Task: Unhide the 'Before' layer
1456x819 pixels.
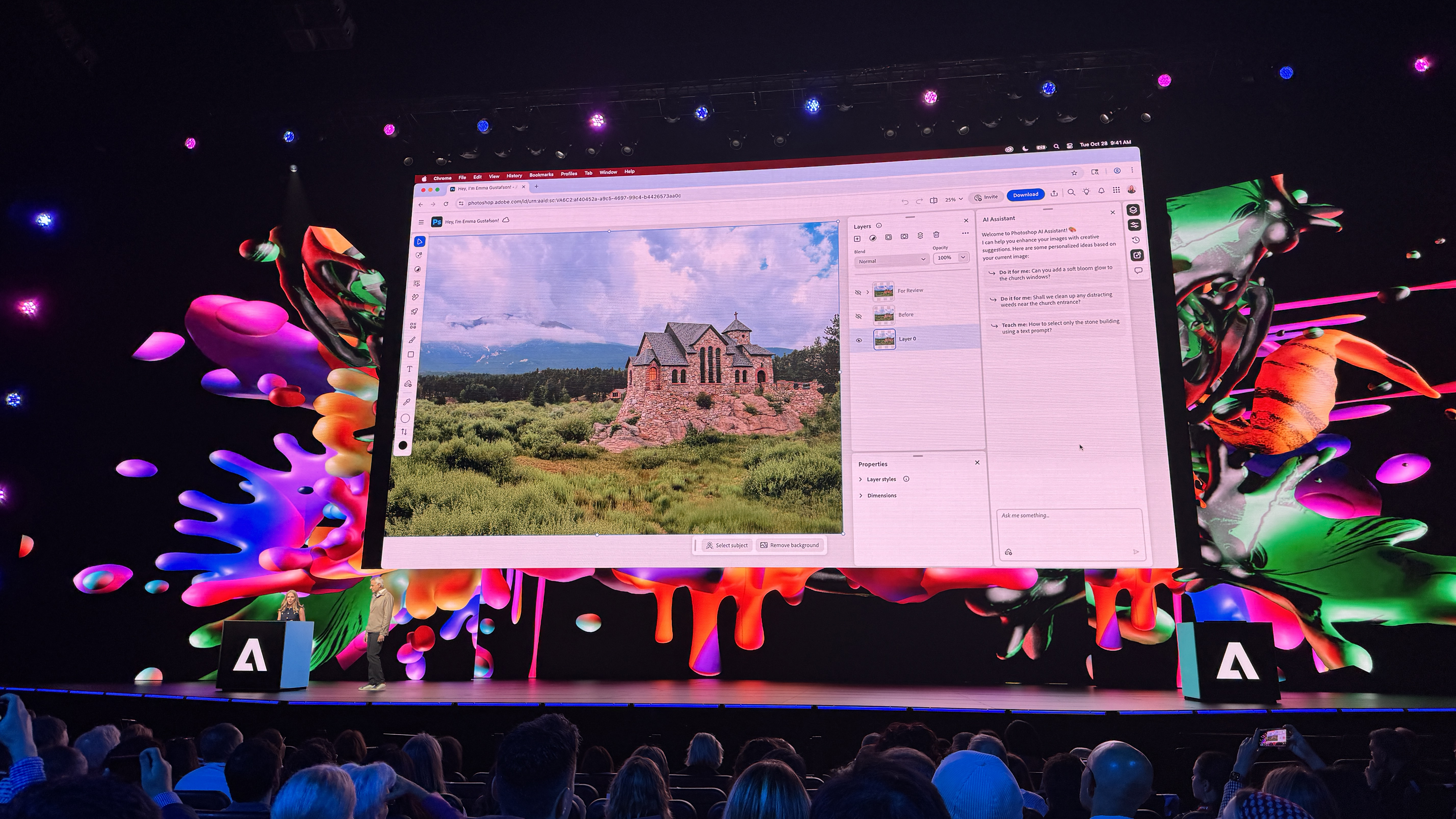Action: tap(859, 317)
